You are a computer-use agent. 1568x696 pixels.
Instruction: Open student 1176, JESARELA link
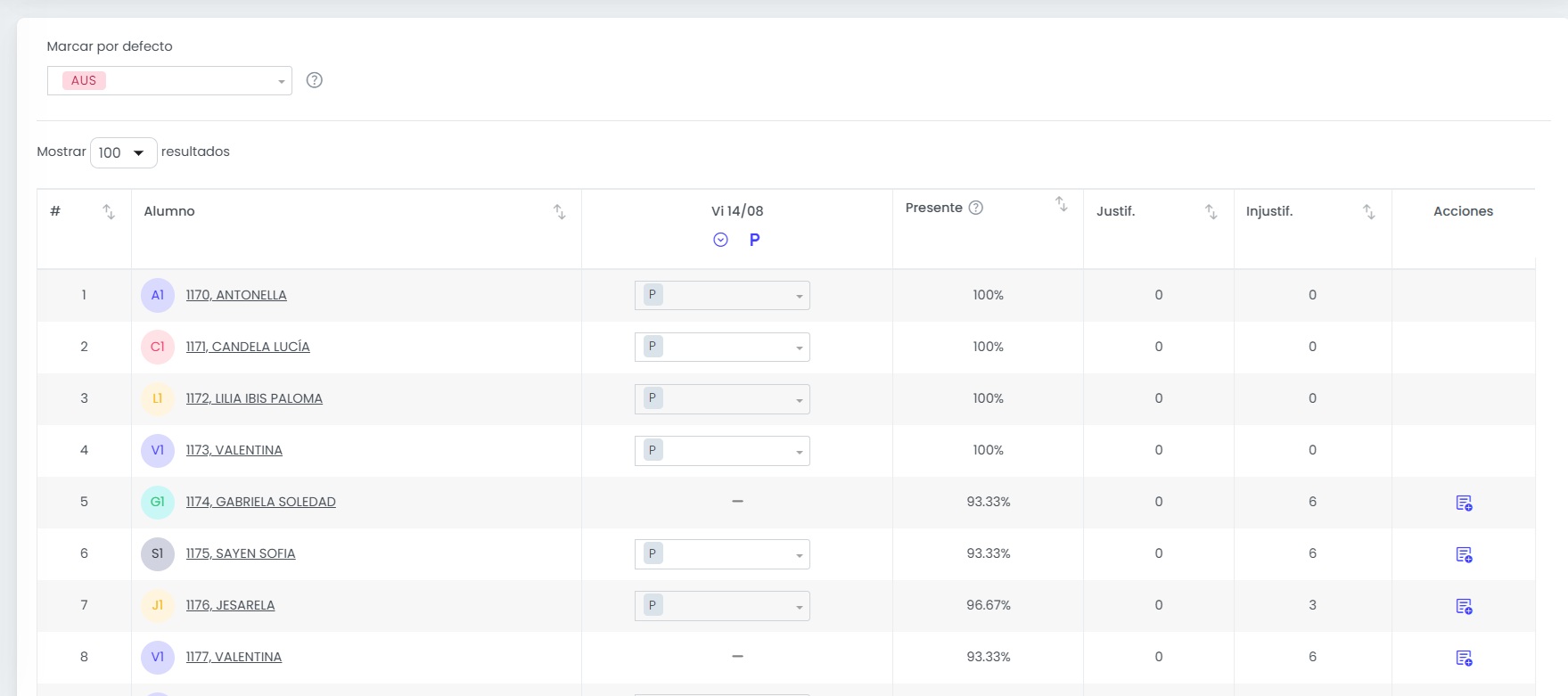(x=230, y=605)
